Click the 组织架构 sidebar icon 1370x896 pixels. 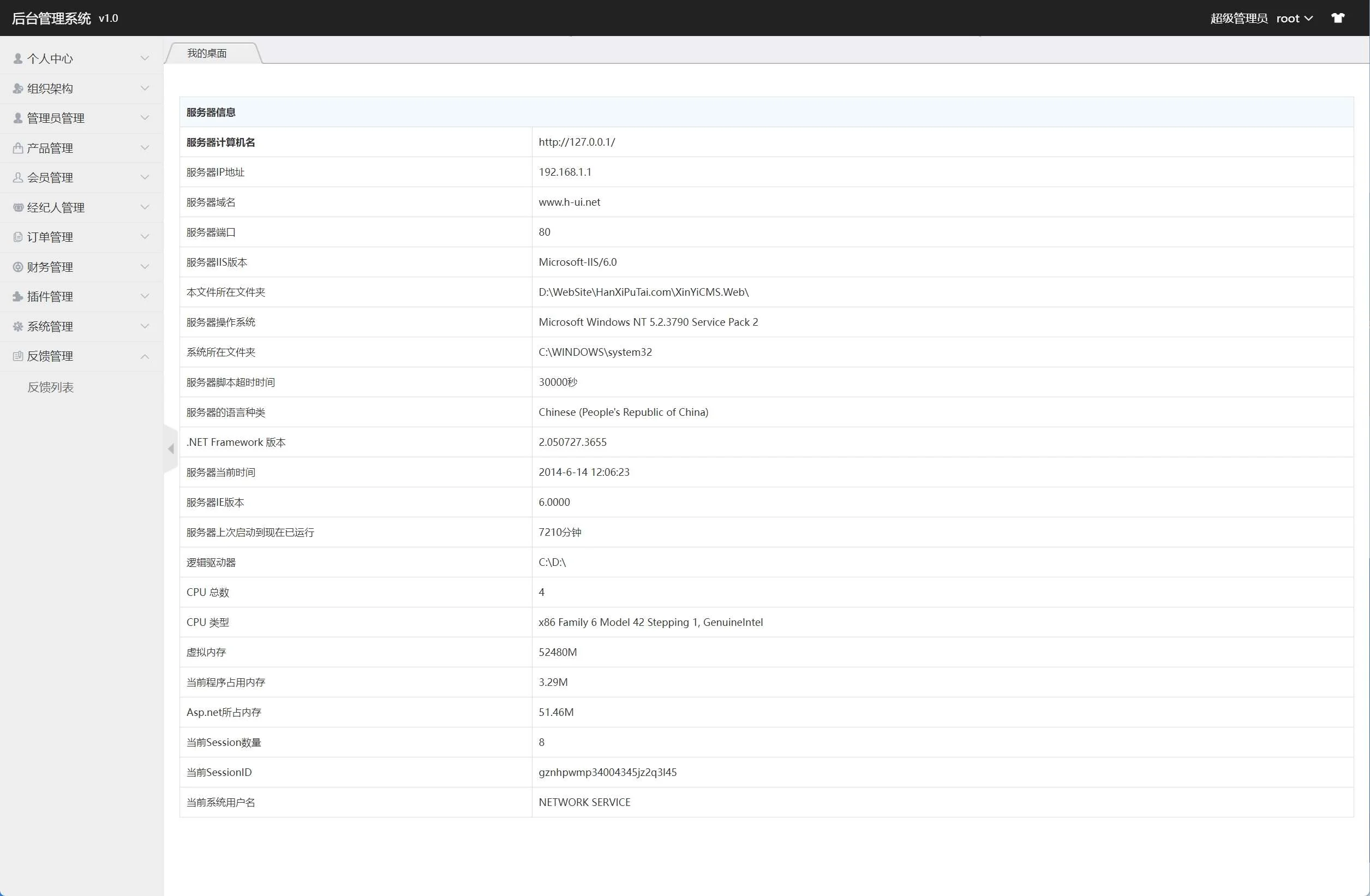18,89
